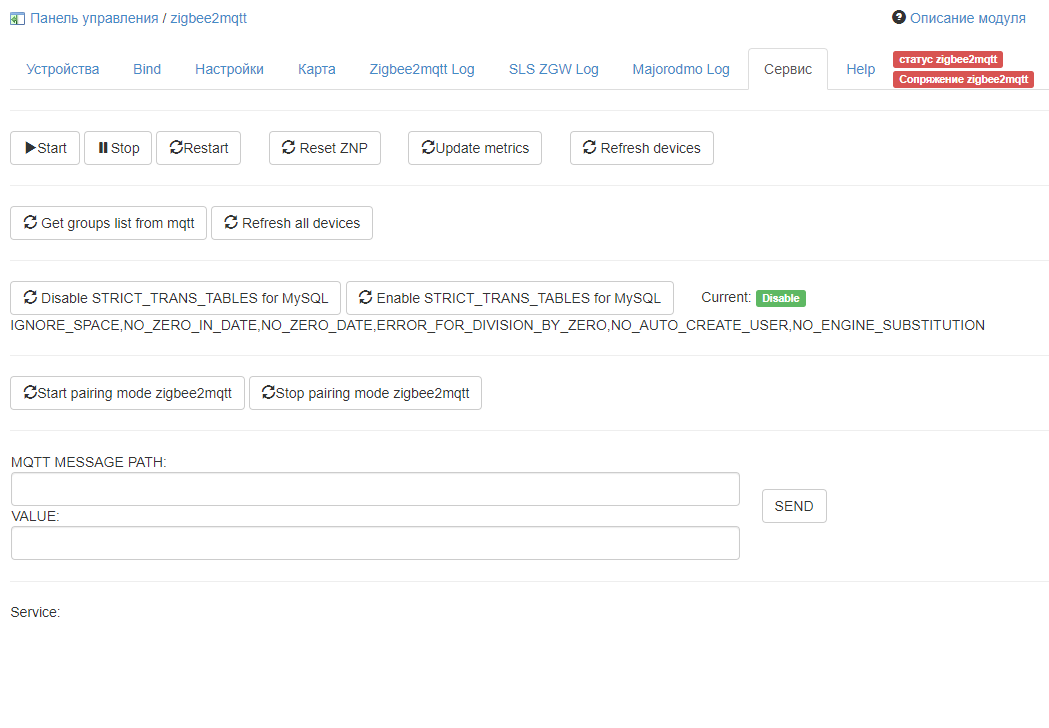Click the play icon on the Start button

coord(29,147)
